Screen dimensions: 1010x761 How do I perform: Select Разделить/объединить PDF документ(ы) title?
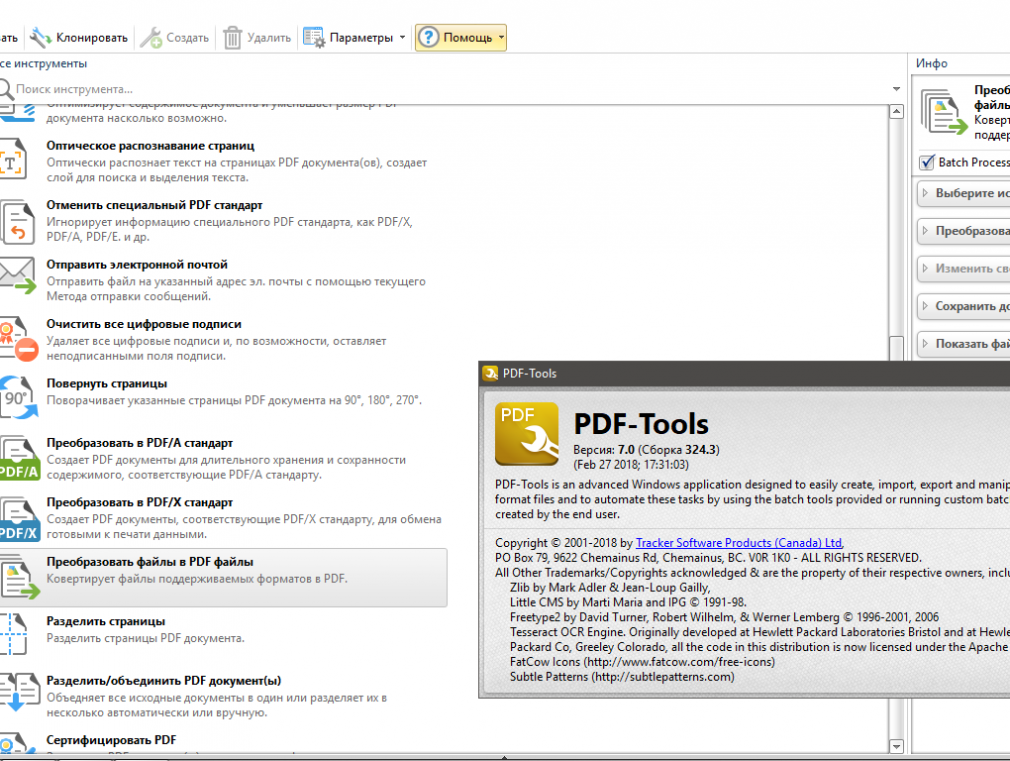[164, 680]
